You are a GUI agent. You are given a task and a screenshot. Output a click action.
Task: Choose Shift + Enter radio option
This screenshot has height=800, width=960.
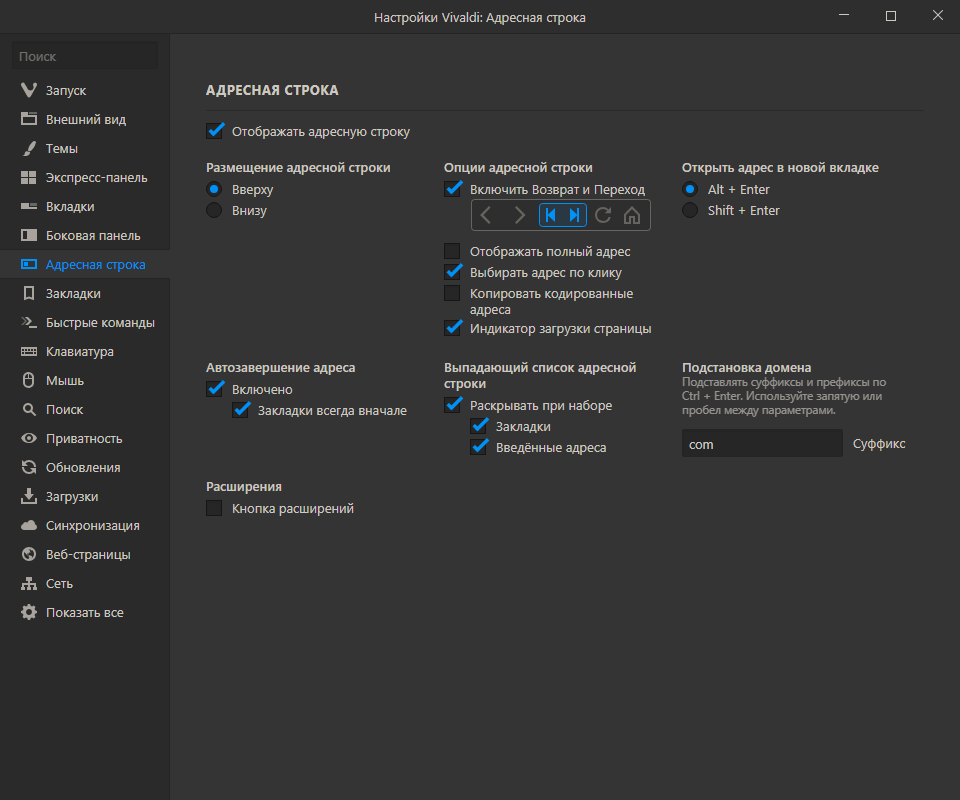(x=690, y=210)
